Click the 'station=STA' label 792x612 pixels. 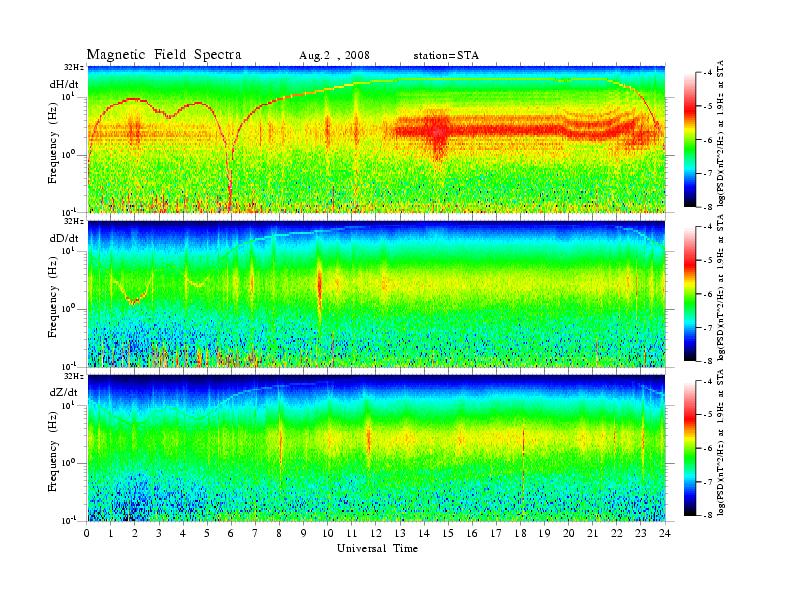tap(446, 56)
